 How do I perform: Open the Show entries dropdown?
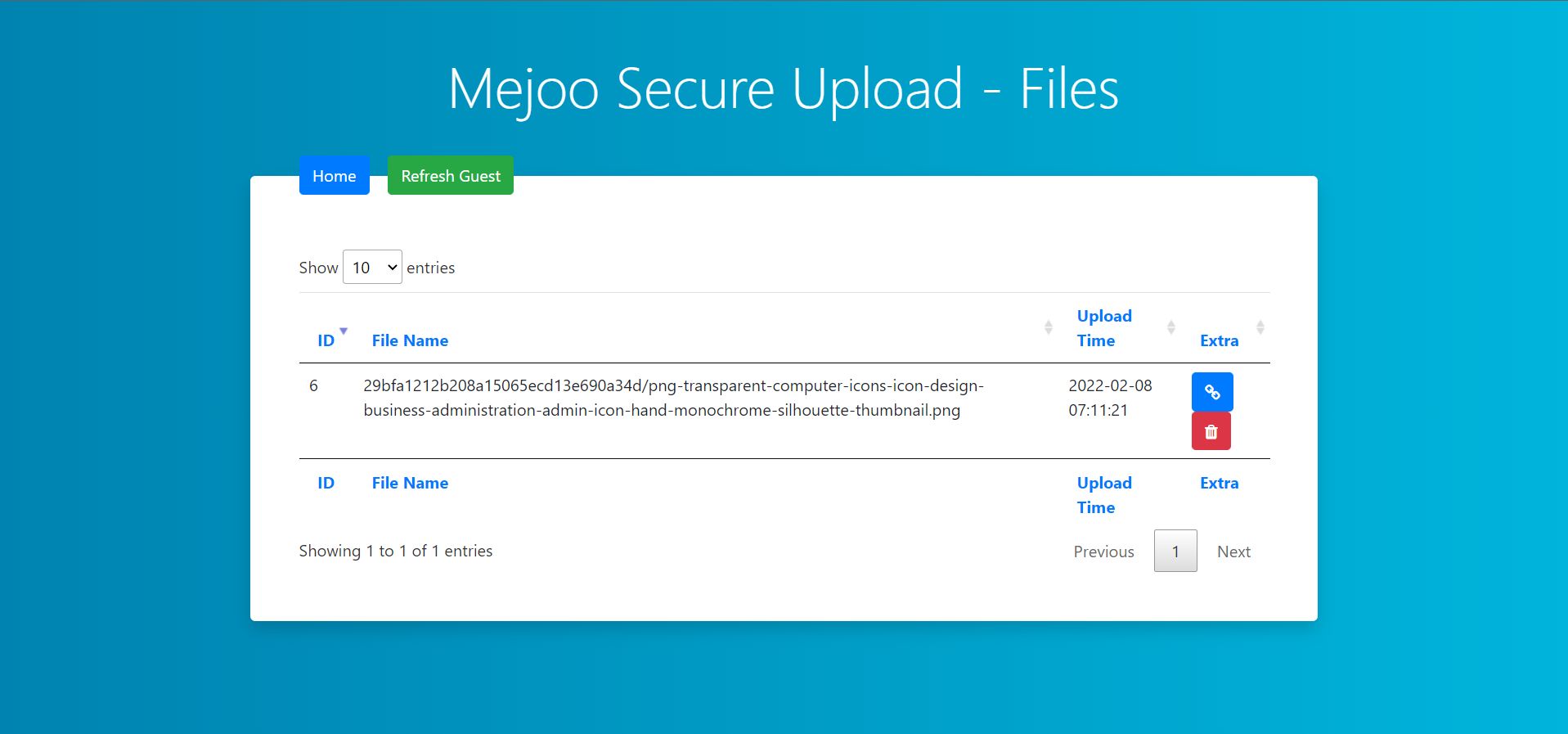372,268
